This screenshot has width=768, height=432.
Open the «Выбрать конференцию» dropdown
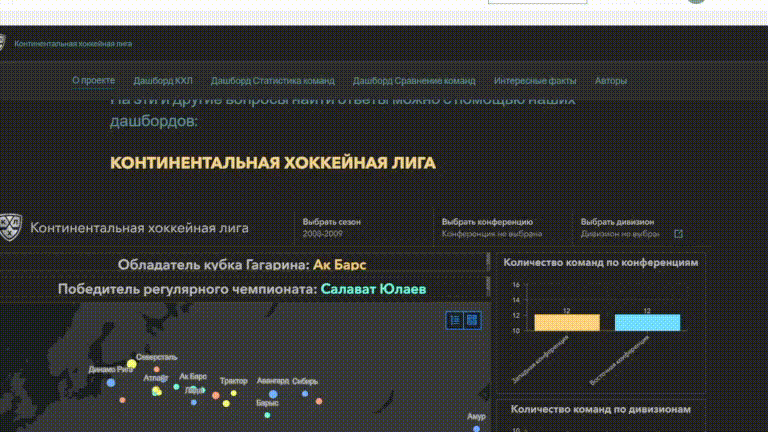[502, 228]
